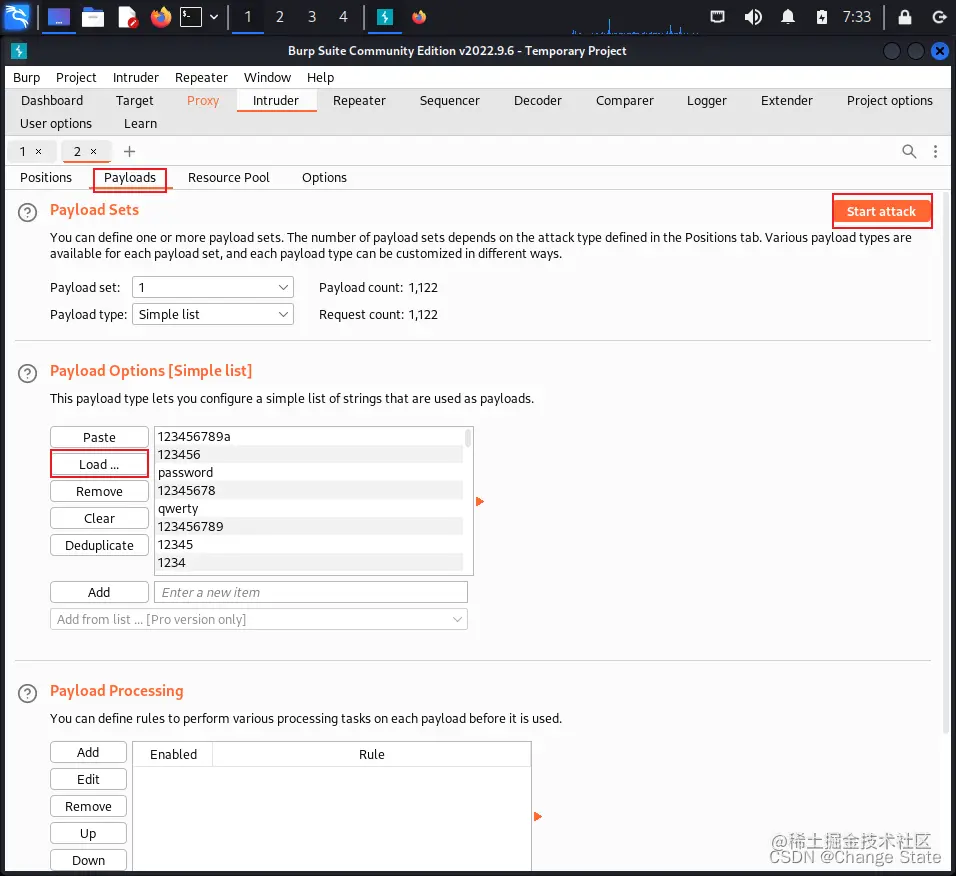Add a new Intruder tab with plus
Viewport: 956px width, 876px height.
129,151
